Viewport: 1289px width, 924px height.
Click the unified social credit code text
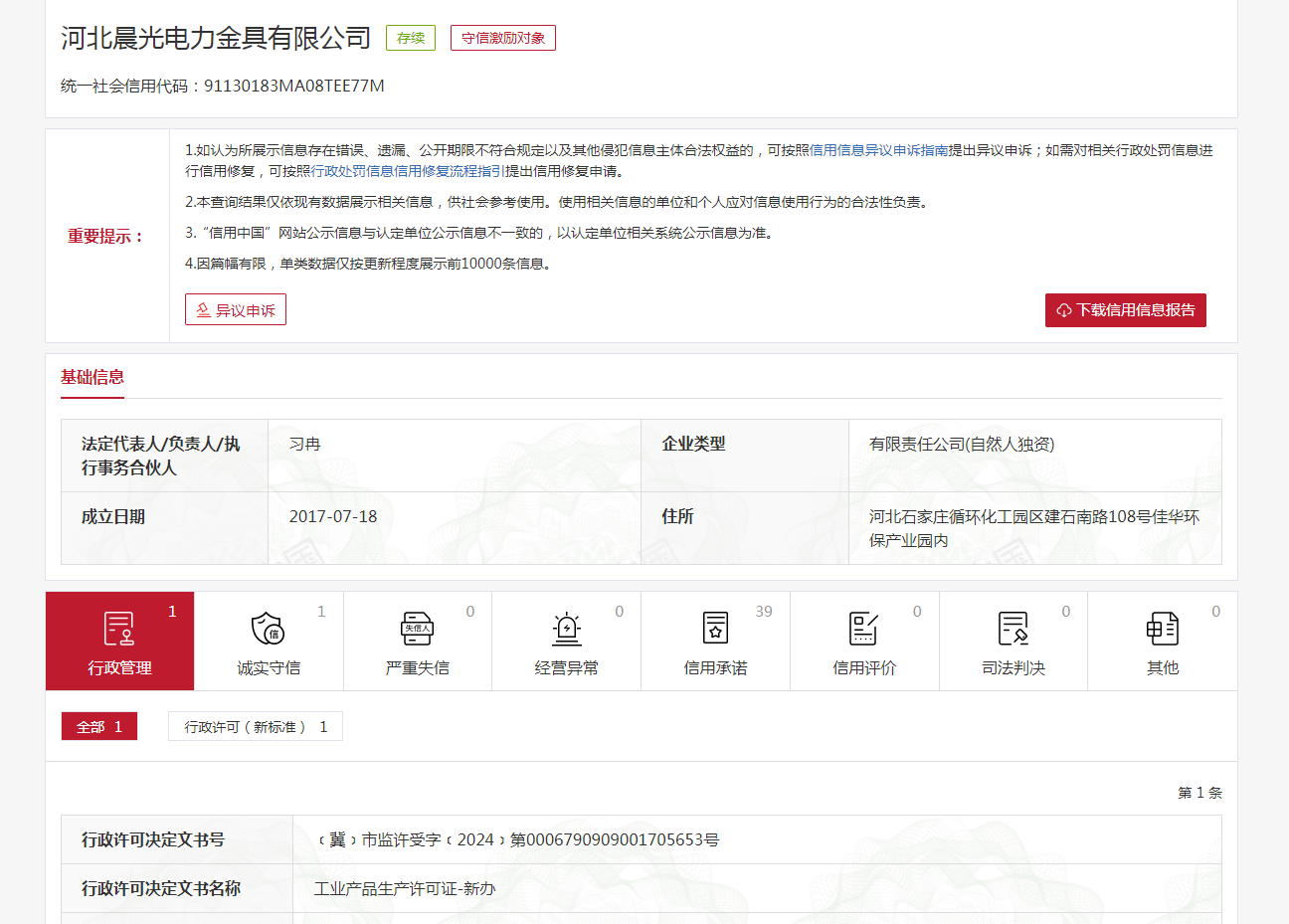point(223,87)
